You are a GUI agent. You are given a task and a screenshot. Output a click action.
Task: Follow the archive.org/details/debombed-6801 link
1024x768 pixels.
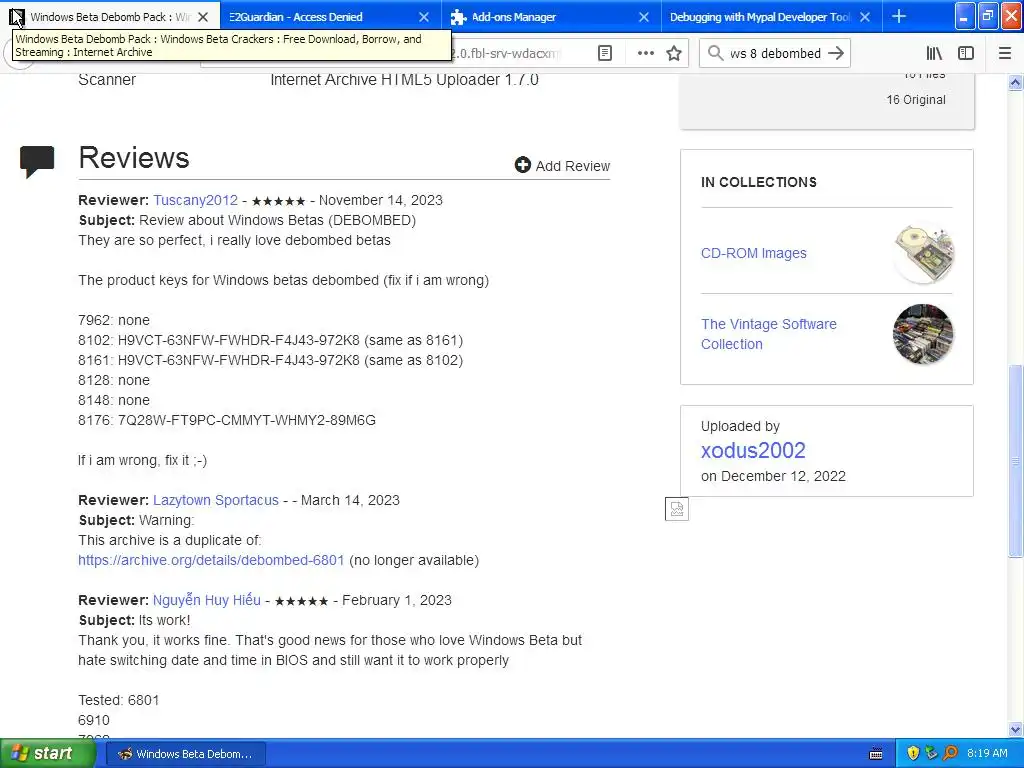[211, 560]
